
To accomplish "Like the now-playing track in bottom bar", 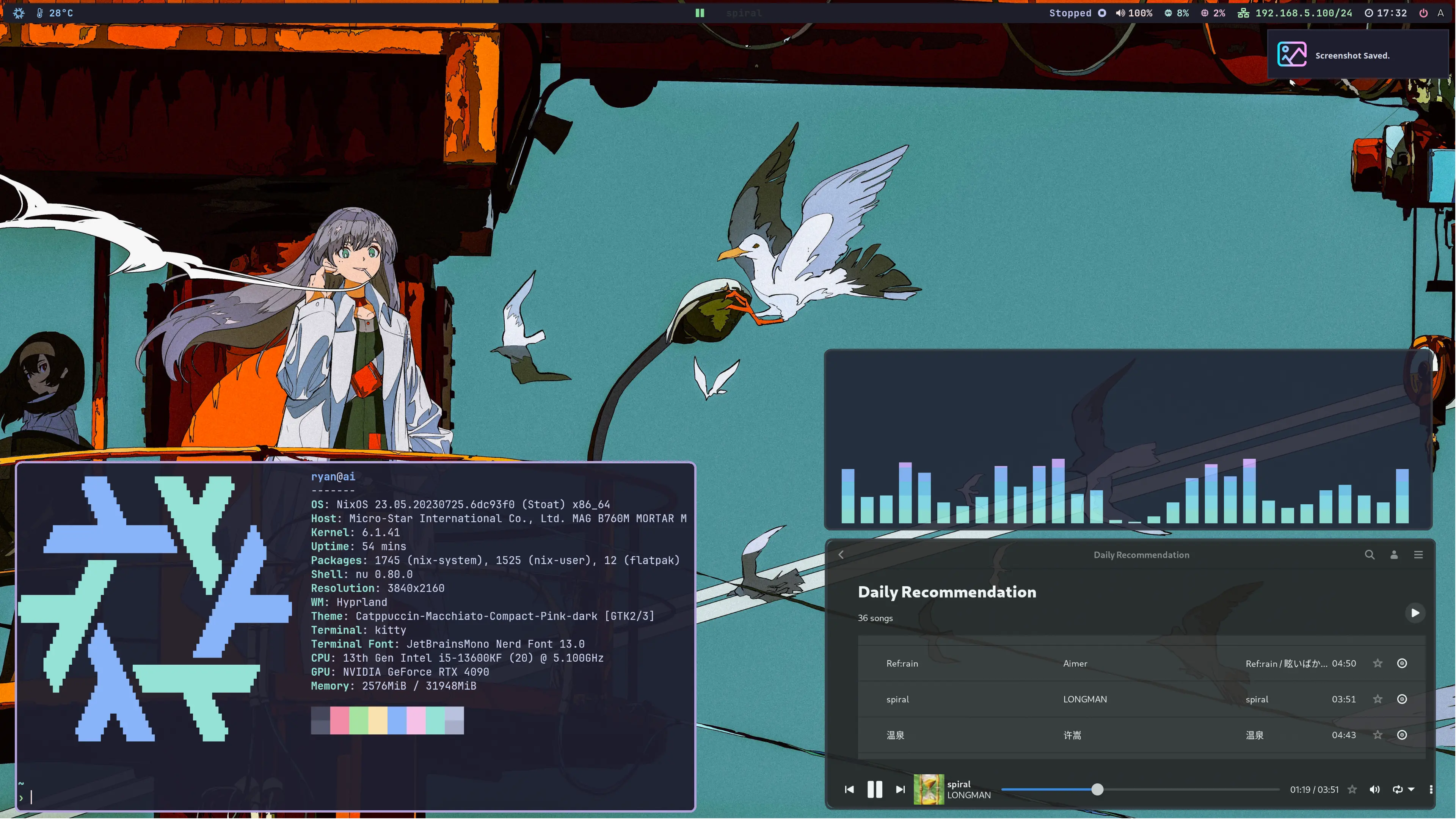I will click(x=1352, y=789).
